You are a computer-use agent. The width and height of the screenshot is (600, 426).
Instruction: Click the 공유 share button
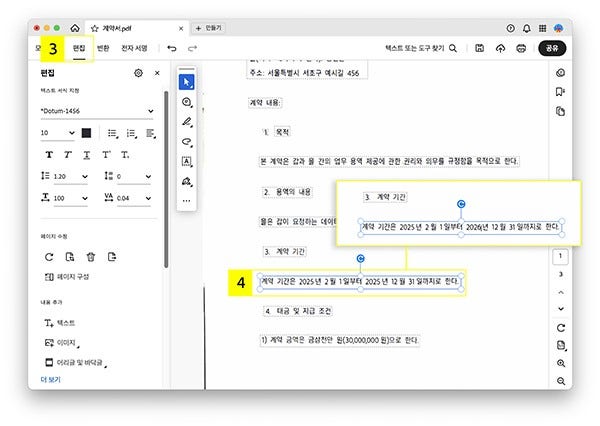pos(552,48)
